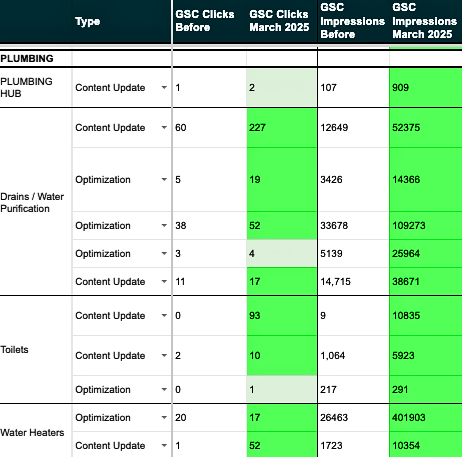
Task: Select the green cell showing 10354
Action: 426,445
